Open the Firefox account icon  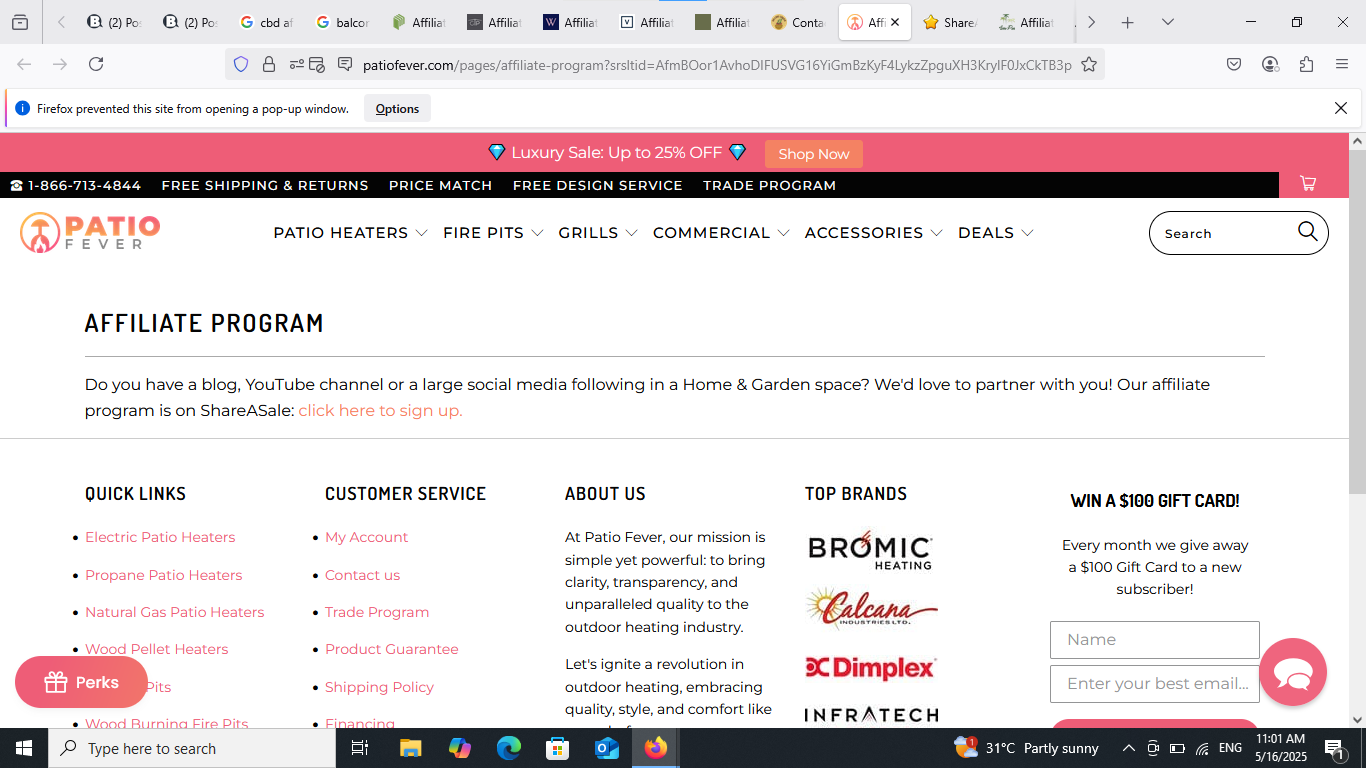[1270, 64]
